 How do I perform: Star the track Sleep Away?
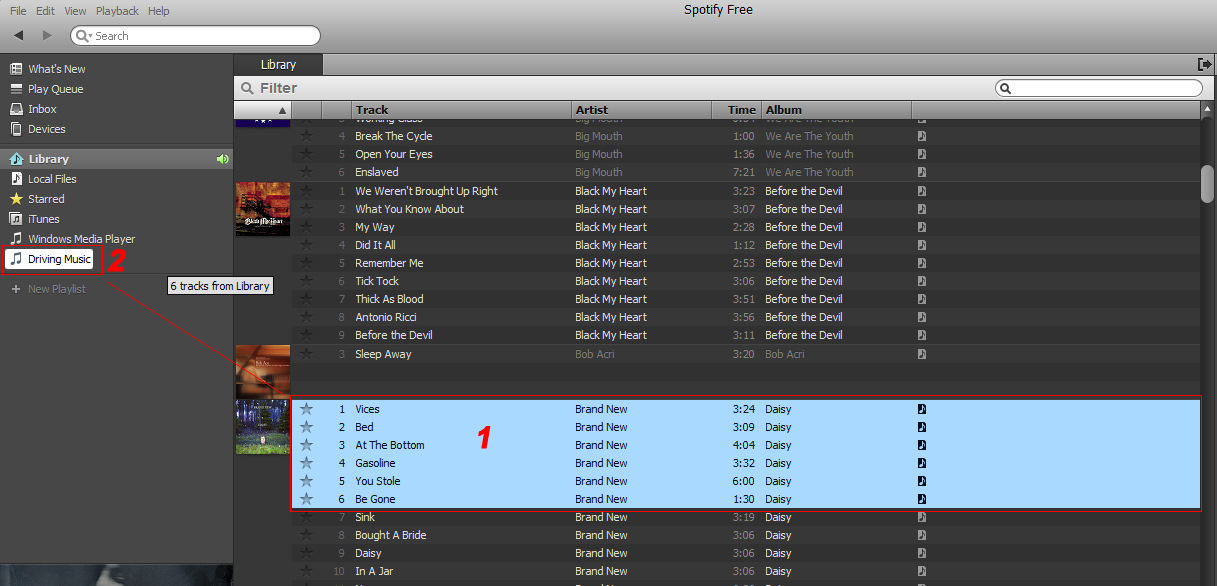click(x=306, y=353)
